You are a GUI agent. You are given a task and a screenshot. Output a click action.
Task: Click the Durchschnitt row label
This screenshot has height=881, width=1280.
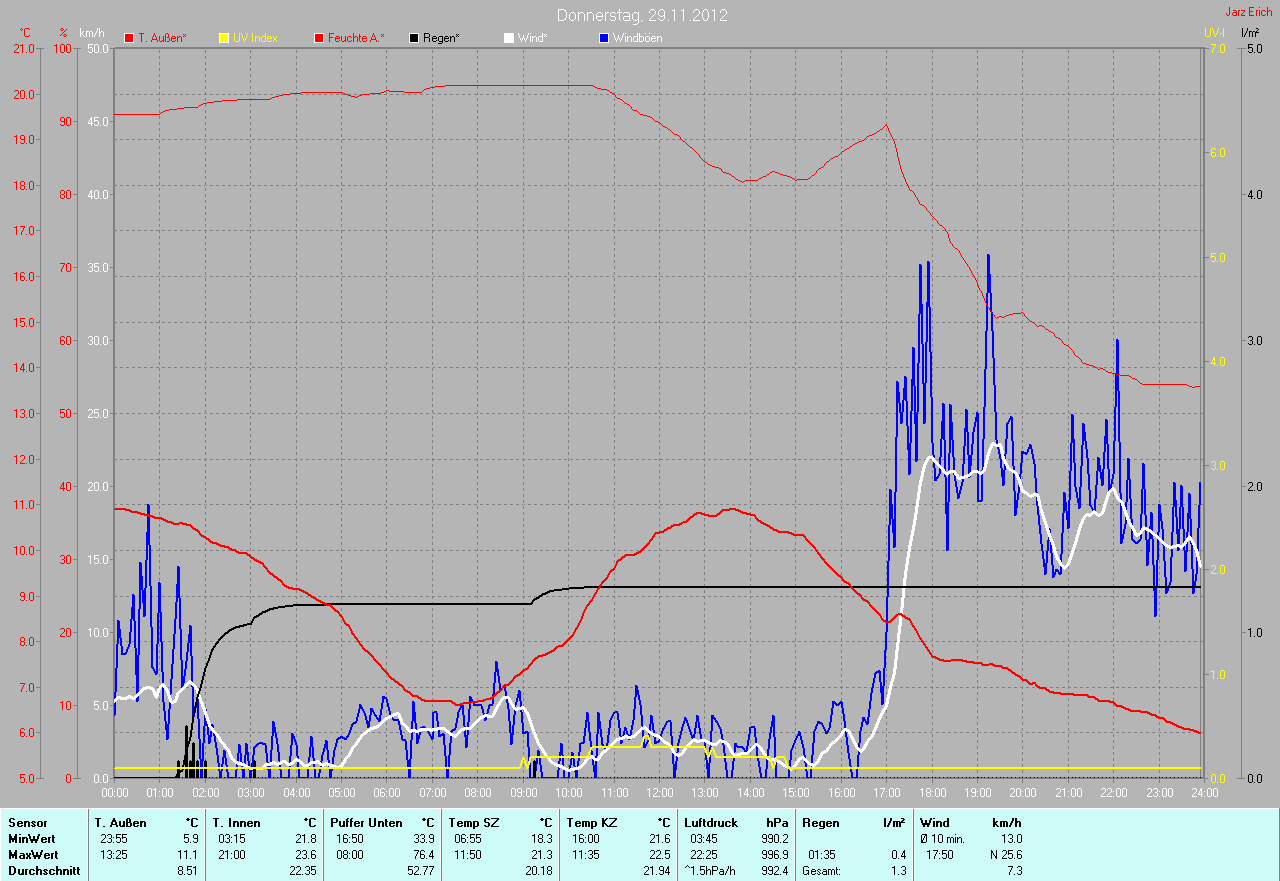[x=43, y=871]
